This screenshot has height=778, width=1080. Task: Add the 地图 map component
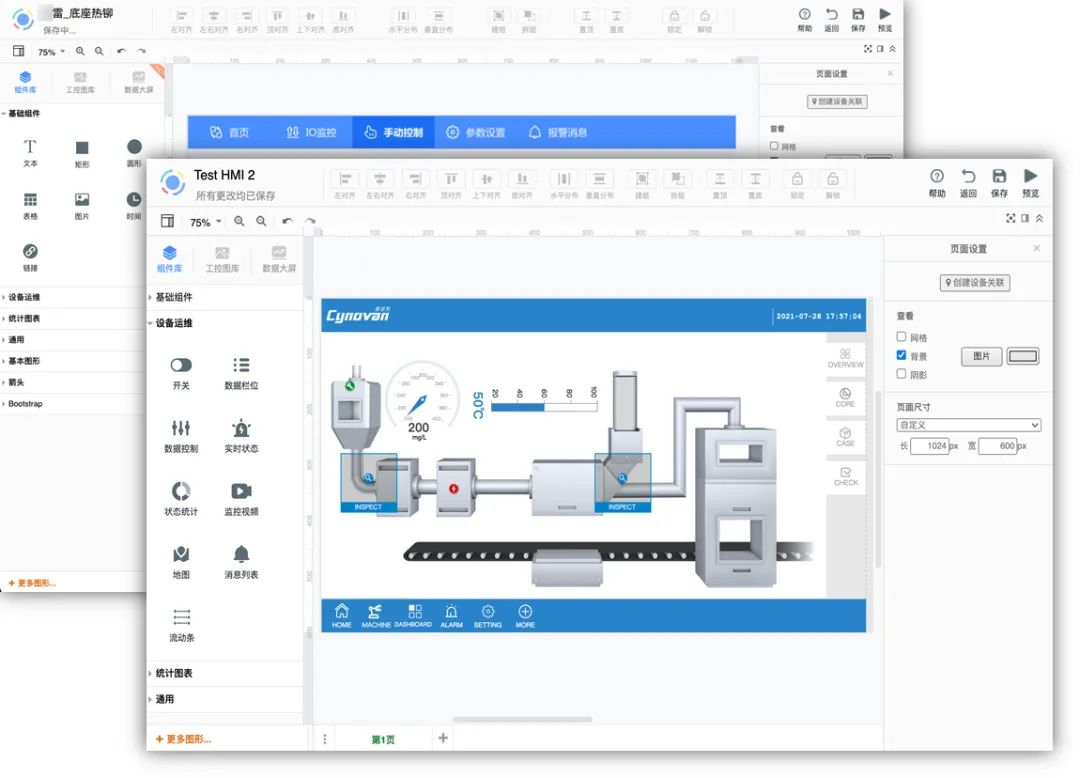(181, 554)
